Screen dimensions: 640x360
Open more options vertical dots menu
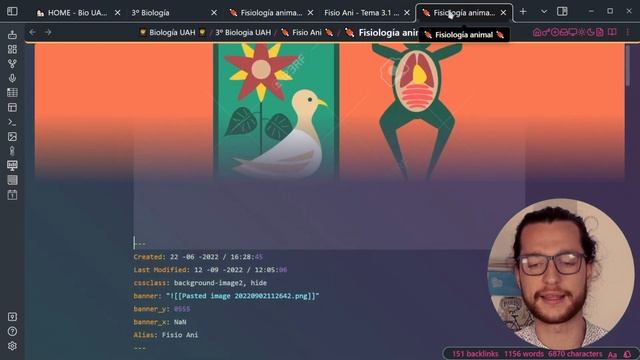(627, 32)
